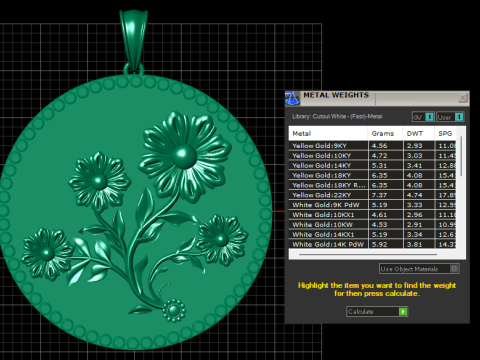
Task: Toggle the User library button
Action: [x=450, y=117]
